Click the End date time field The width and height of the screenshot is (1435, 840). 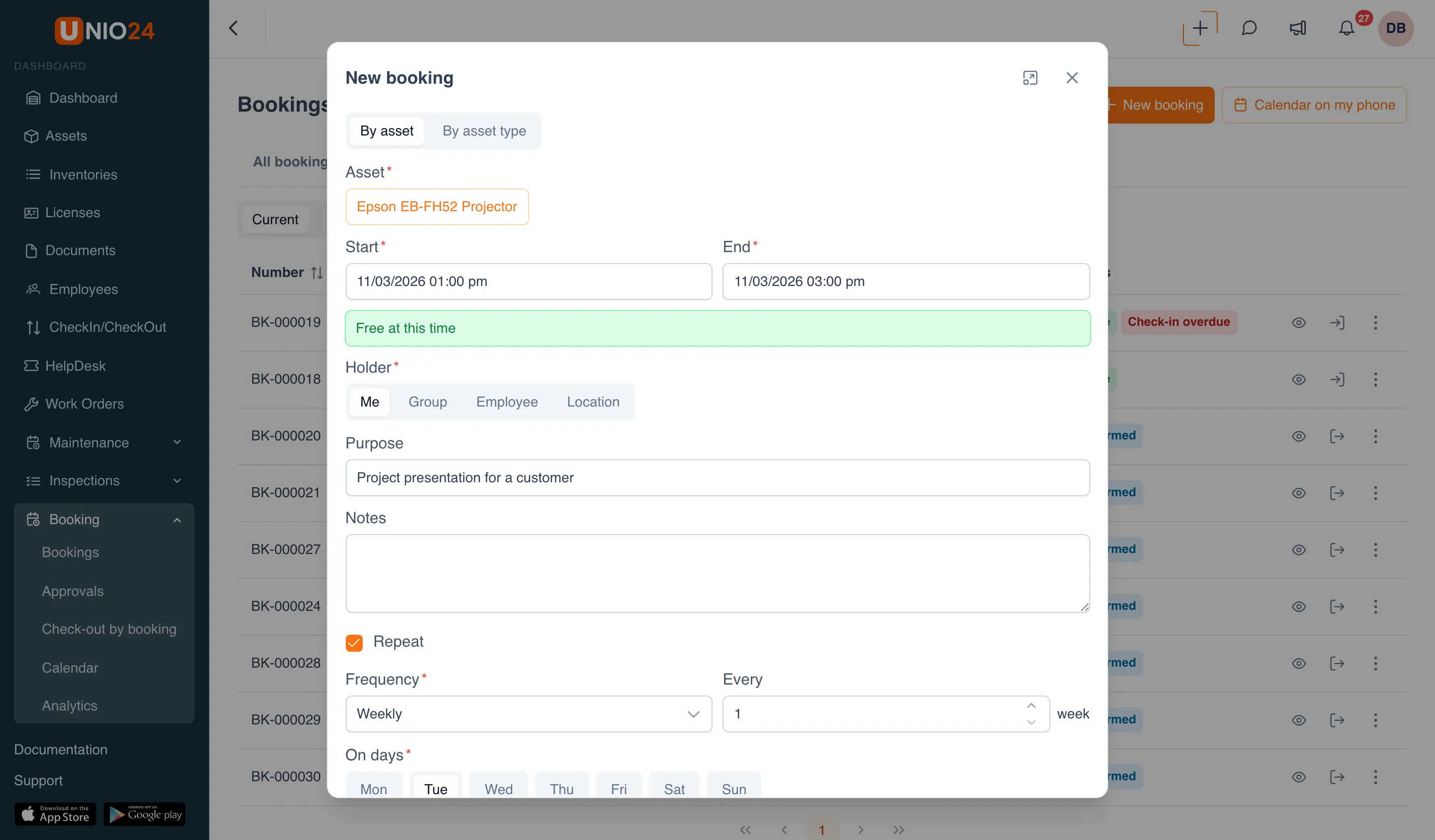(x=906, y=281)
